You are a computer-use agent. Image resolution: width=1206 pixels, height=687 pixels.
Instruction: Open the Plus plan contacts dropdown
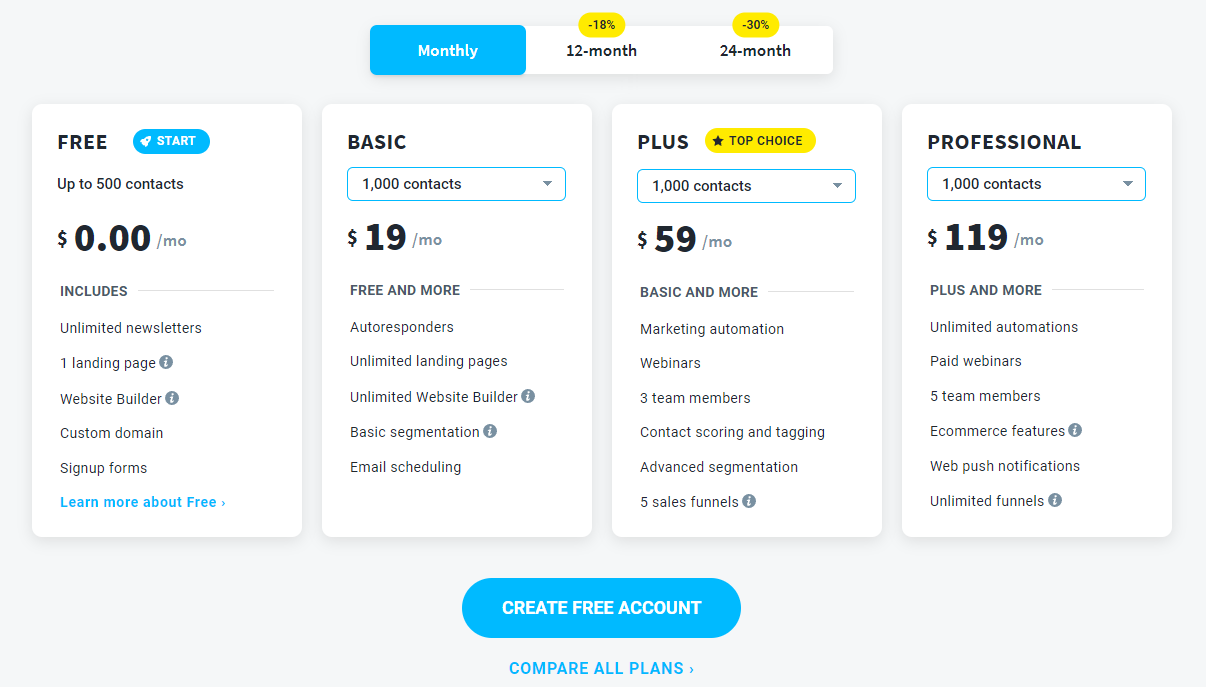pyautogui.click(x=746, y=186)
